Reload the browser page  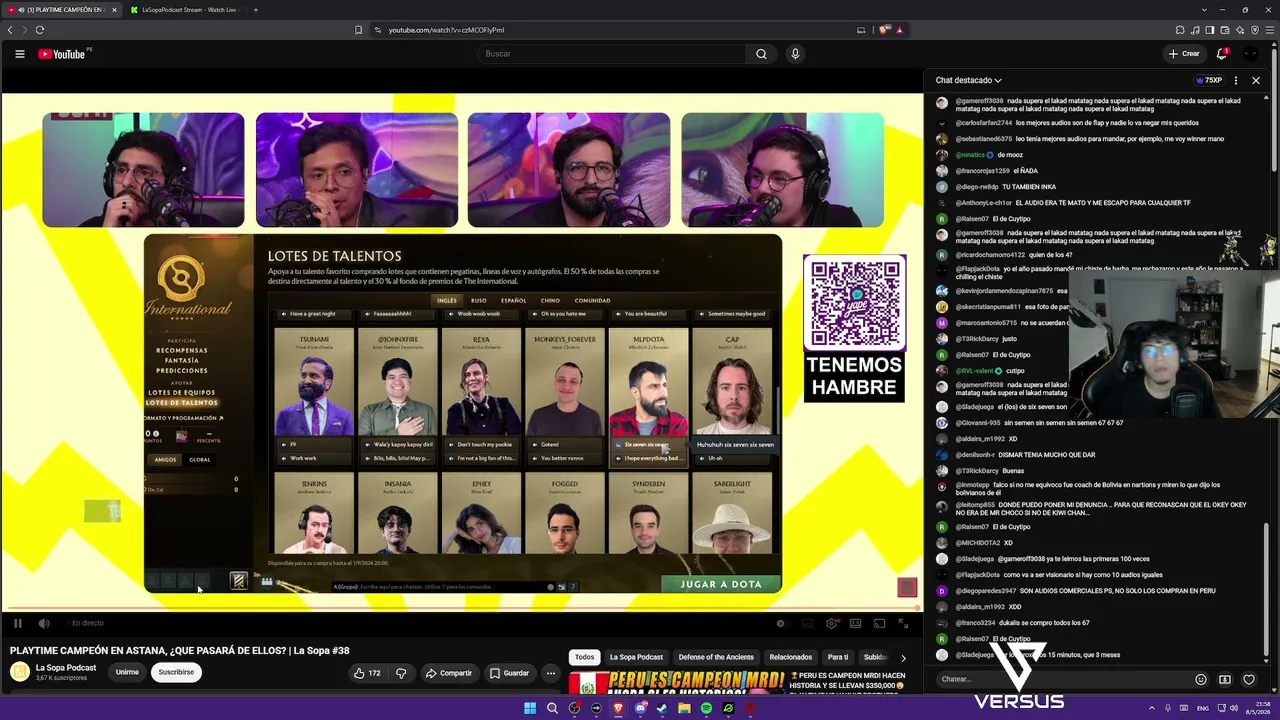pyautogui.click(x=40, y=30)
